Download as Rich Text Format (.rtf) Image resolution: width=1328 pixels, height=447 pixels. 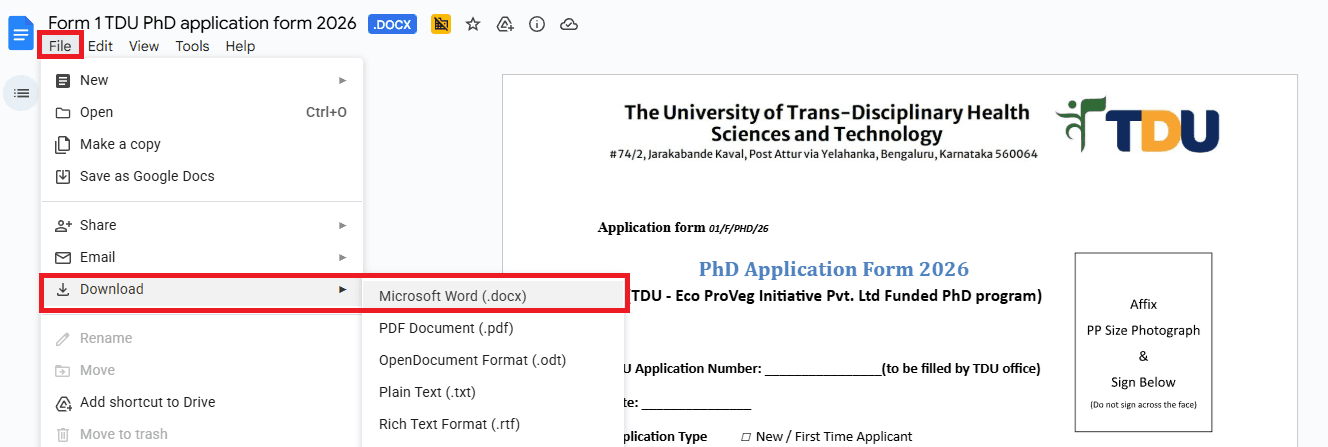tap(494, 424)
